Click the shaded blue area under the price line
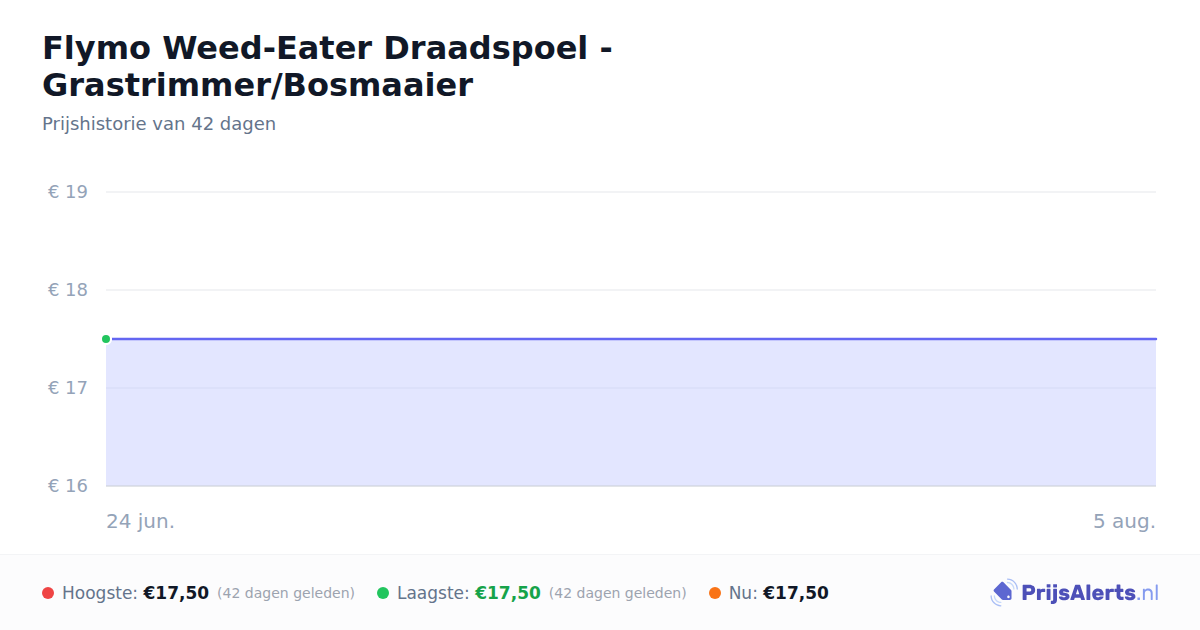The height and width of the screenshot is (630, 1200). pyautogui.click(x=631, y=413)
